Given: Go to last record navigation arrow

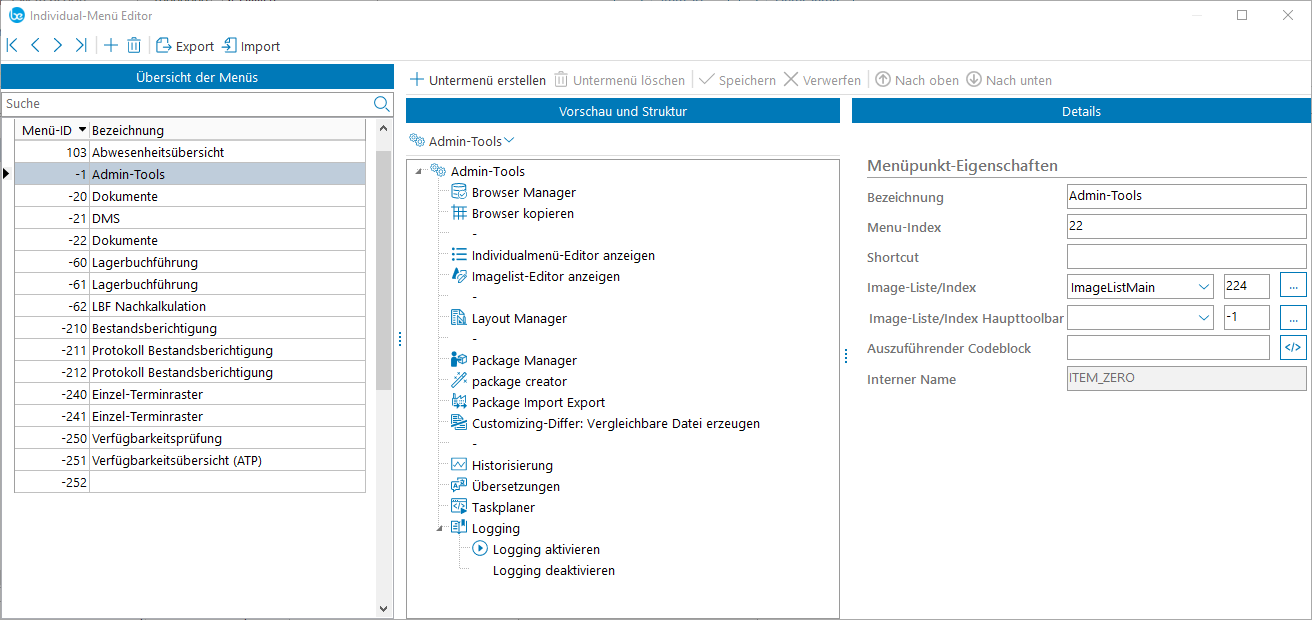Looking at the screenshot, I should [81, 45].
